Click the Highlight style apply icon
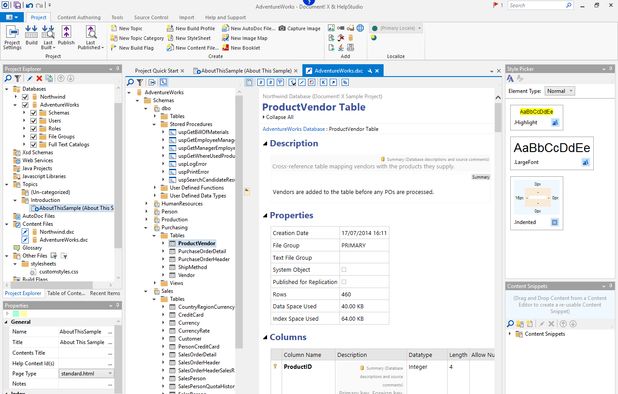 (x=555, y=123)
